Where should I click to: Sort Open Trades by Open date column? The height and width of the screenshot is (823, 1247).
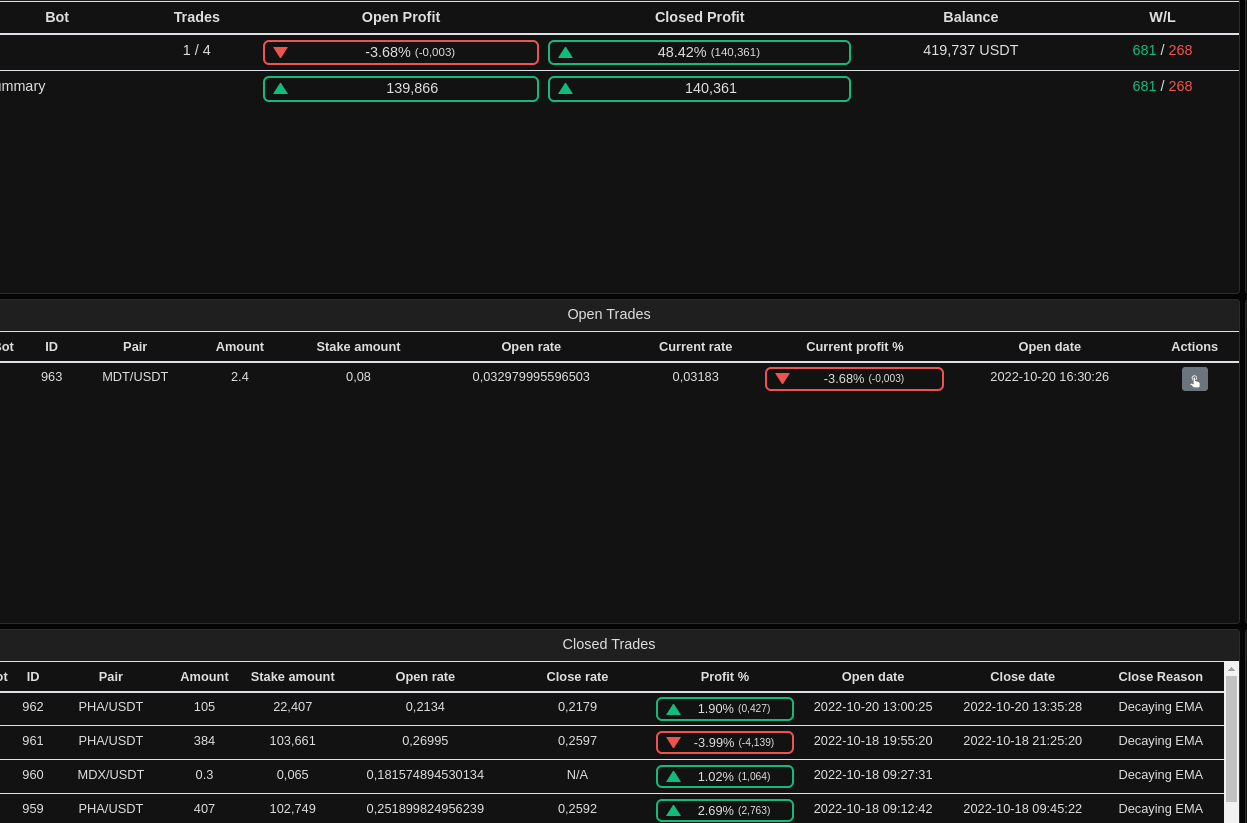click(x=1049, y=347)
